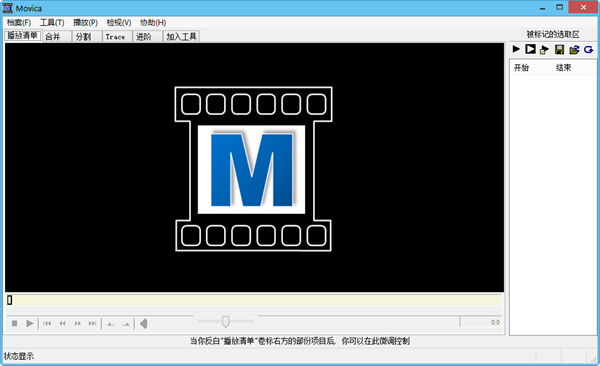Switch to the 合并 tab
Image resolution: width=600 pixels, height=366 pixels.
point(57,37)
